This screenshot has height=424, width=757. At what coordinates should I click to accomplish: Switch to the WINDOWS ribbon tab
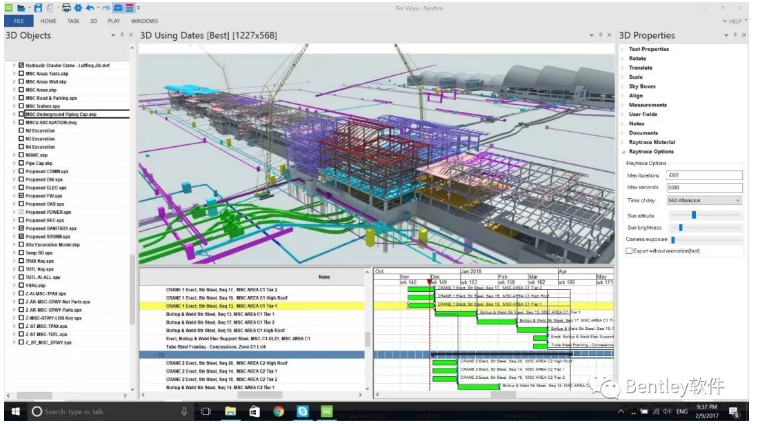(144, 21)
